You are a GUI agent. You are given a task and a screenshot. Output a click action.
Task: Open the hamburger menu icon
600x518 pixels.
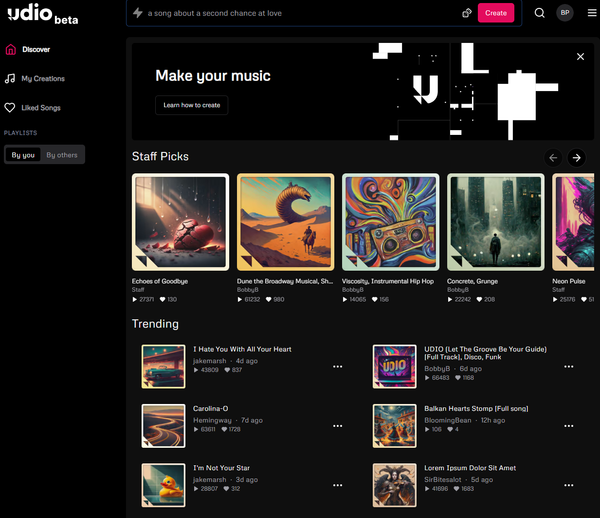point(590,13)
